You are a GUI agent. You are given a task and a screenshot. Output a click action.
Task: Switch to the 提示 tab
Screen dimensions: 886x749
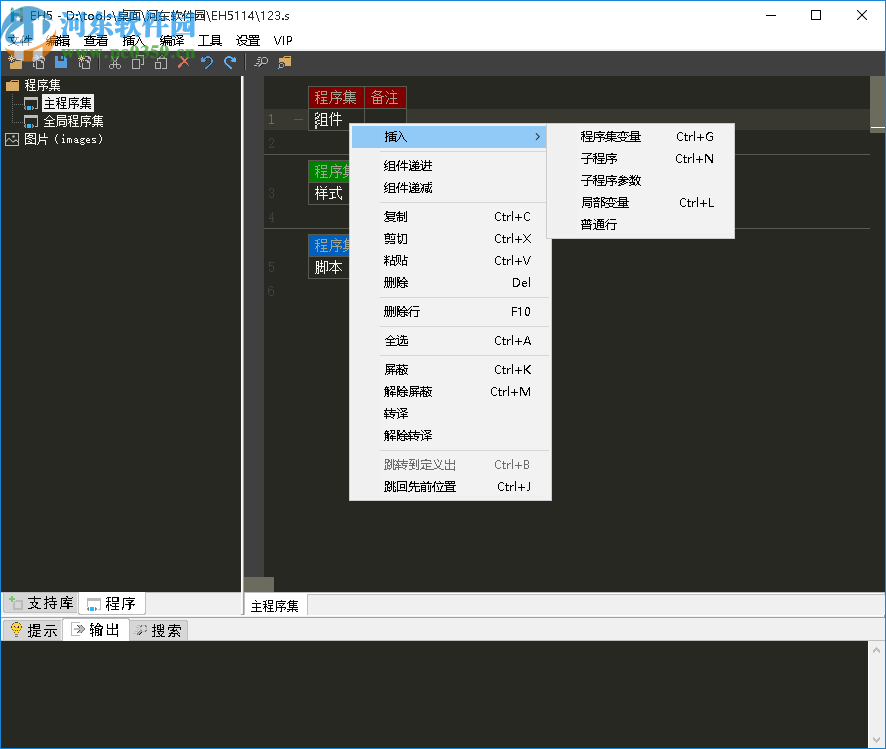pyautogui.click(x=34, y=630)
